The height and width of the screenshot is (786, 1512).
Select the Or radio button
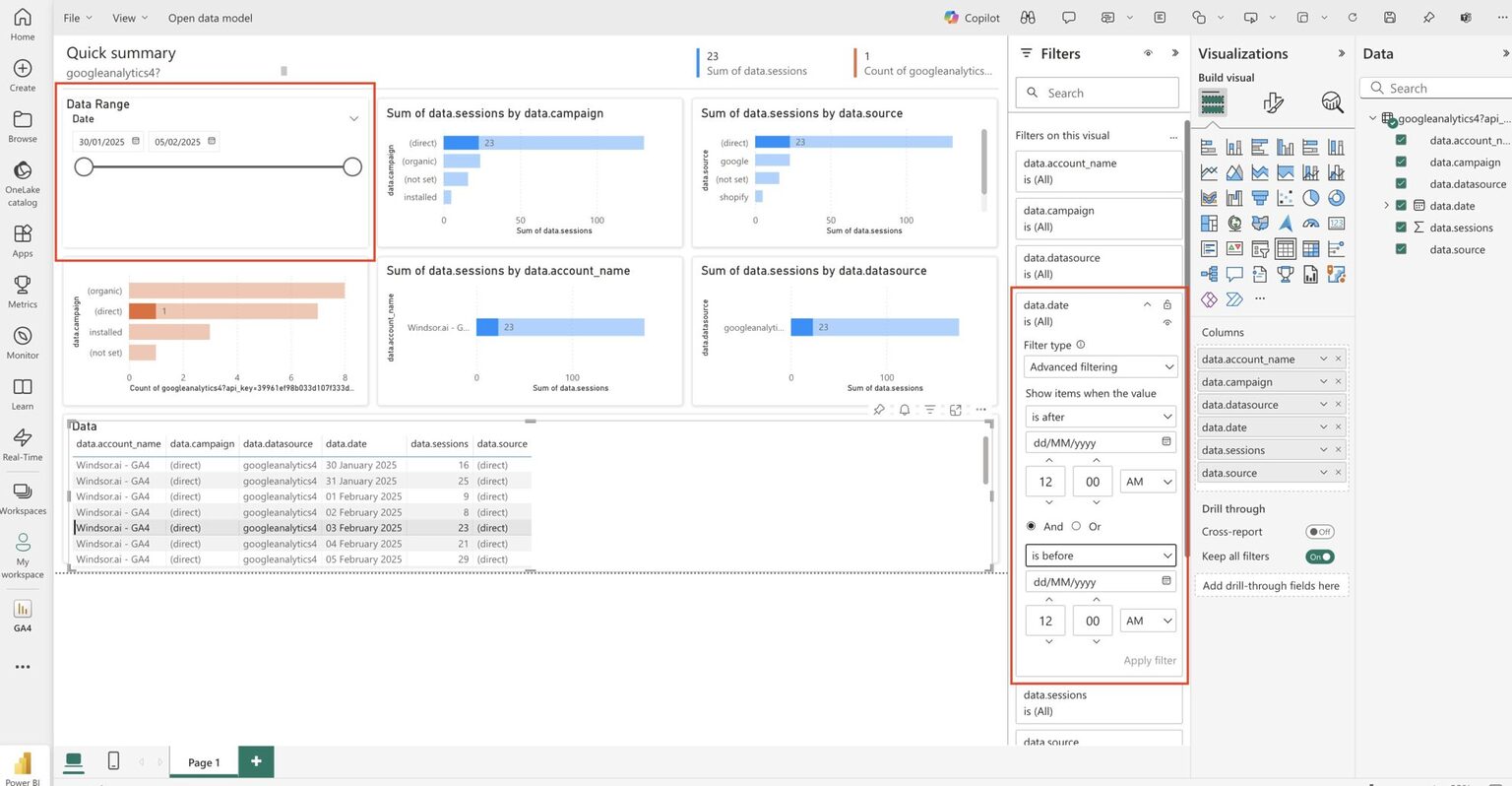1076,526
